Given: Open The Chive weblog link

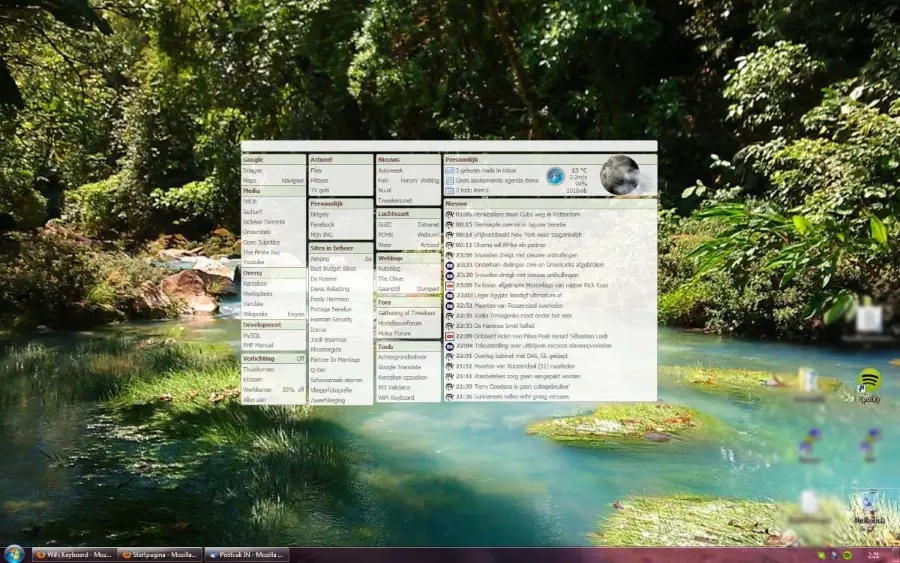Looking at the screenshot, I should click(x=390, y=279).
